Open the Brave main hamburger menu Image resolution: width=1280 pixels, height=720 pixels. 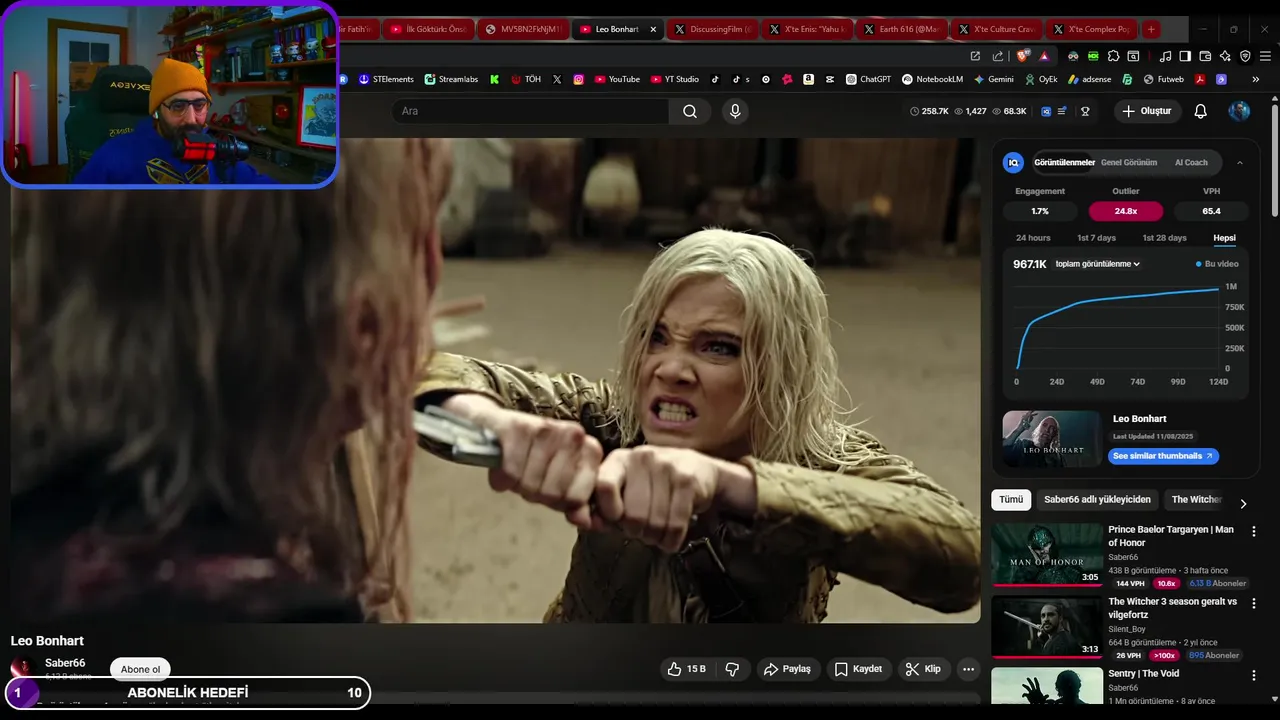(1265, 56)
